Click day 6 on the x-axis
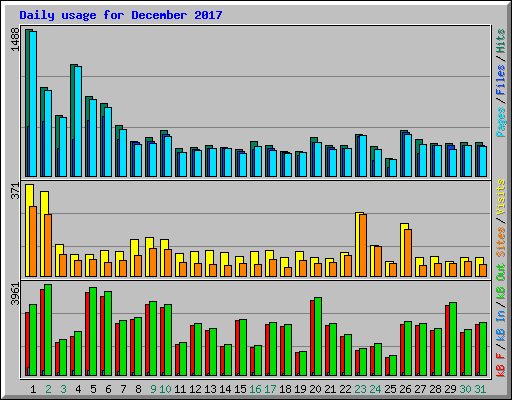This screenshot has width=512, height=400. tap(108, 389)
